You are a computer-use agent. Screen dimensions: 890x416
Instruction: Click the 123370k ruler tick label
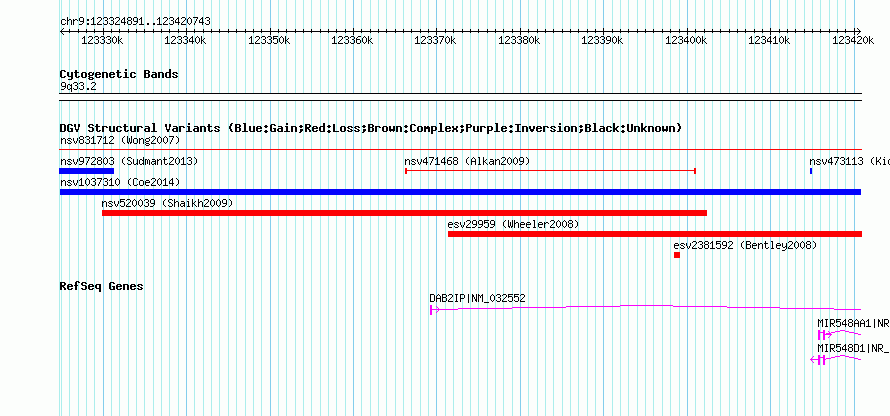[435, 41]
